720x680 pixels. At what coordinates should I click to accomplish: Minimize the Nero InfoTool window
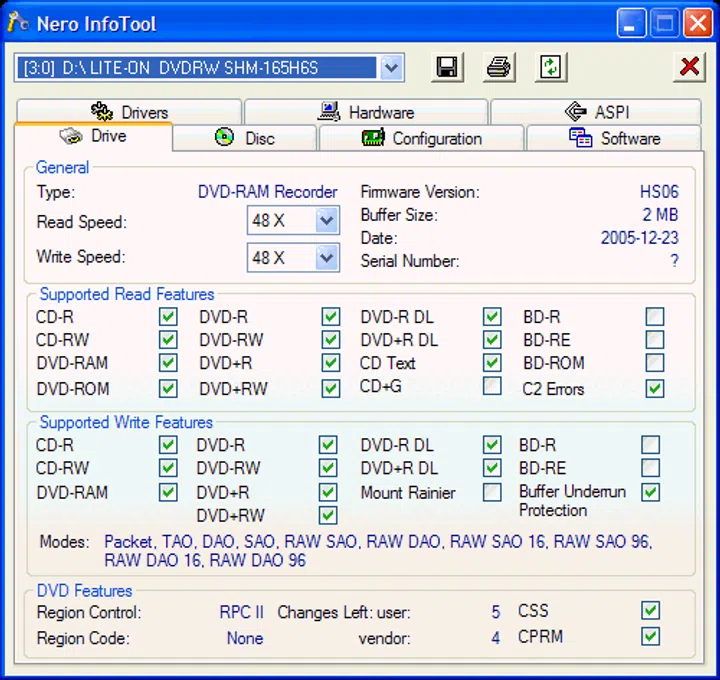[631, 23]
